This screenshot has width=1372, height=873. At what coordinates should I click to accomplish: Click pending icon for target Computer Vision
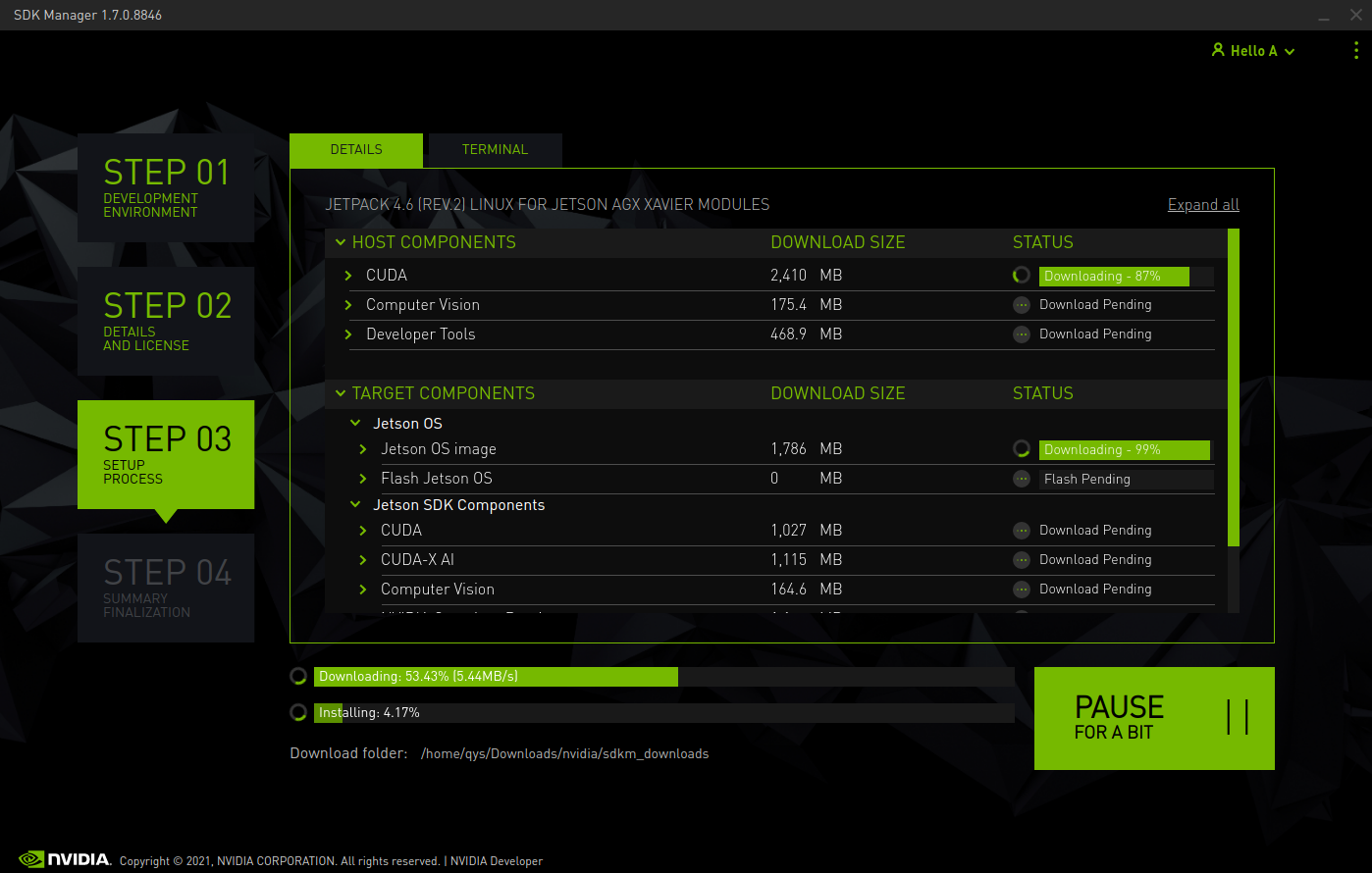pos(1022,590)
